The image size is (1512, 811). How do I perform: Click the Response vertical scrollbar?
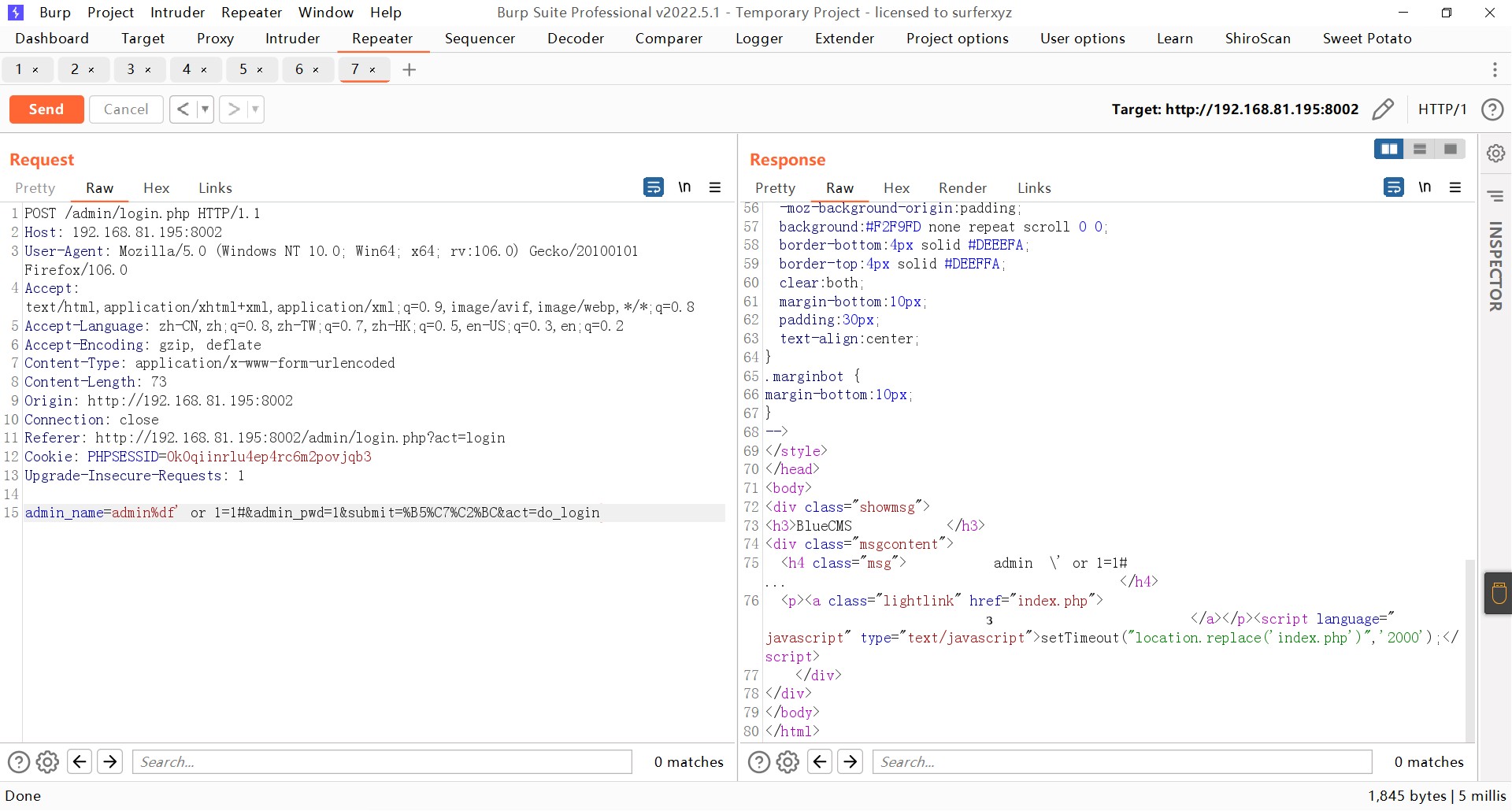[x=1469, y=650]
